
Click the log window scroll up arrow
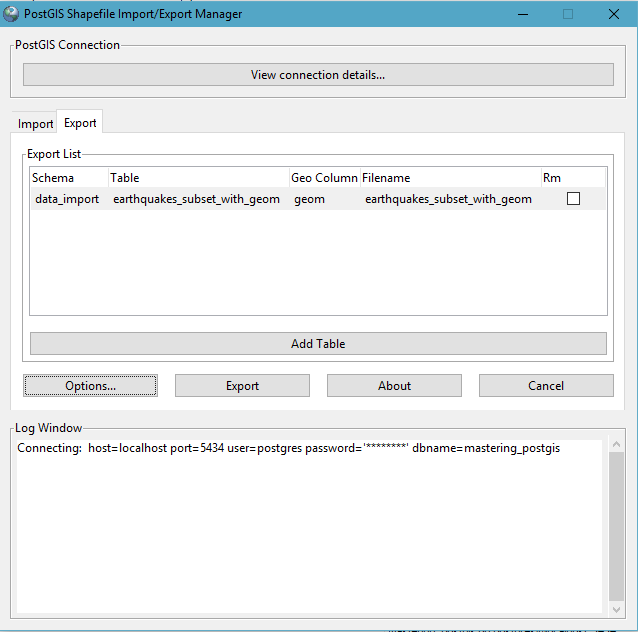(x=616, y=444)
